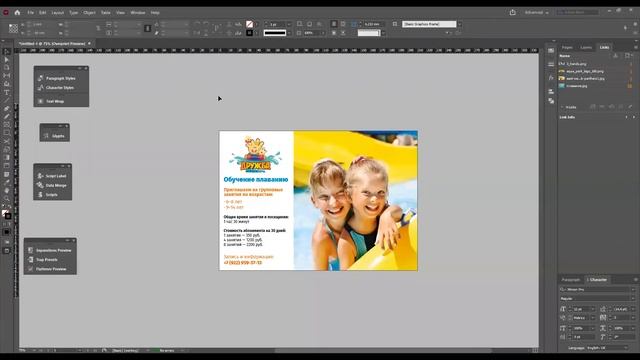Click the fill and stroke swatch in toolbox

click(6, 214)
